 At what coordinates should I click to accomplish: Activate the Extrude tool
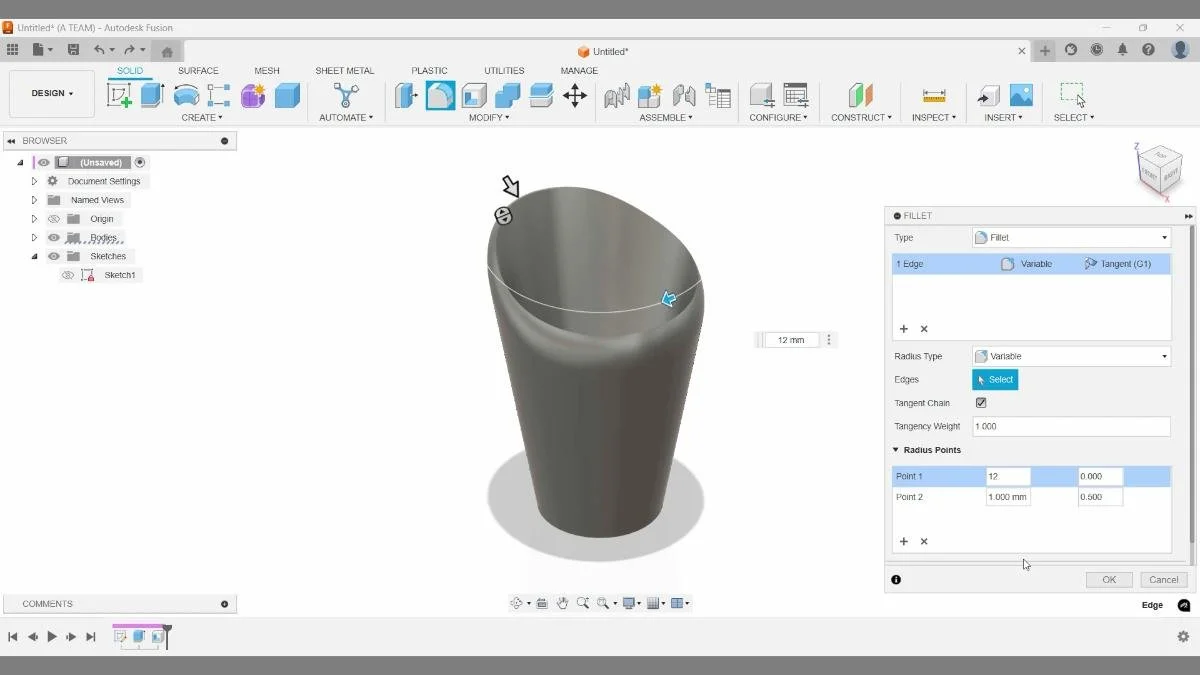pos(152,94)
